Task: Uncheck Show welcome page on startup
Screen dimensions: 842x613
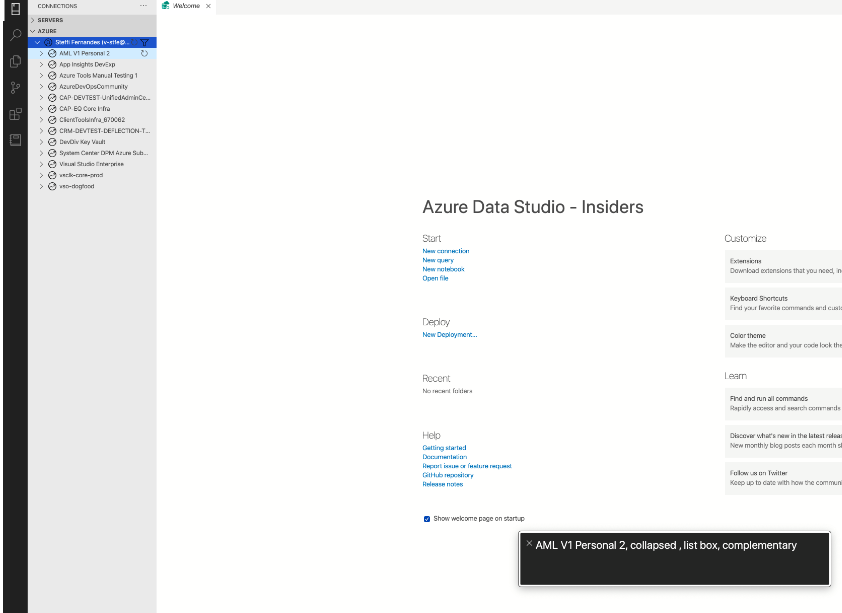Action: pos(427,518)
